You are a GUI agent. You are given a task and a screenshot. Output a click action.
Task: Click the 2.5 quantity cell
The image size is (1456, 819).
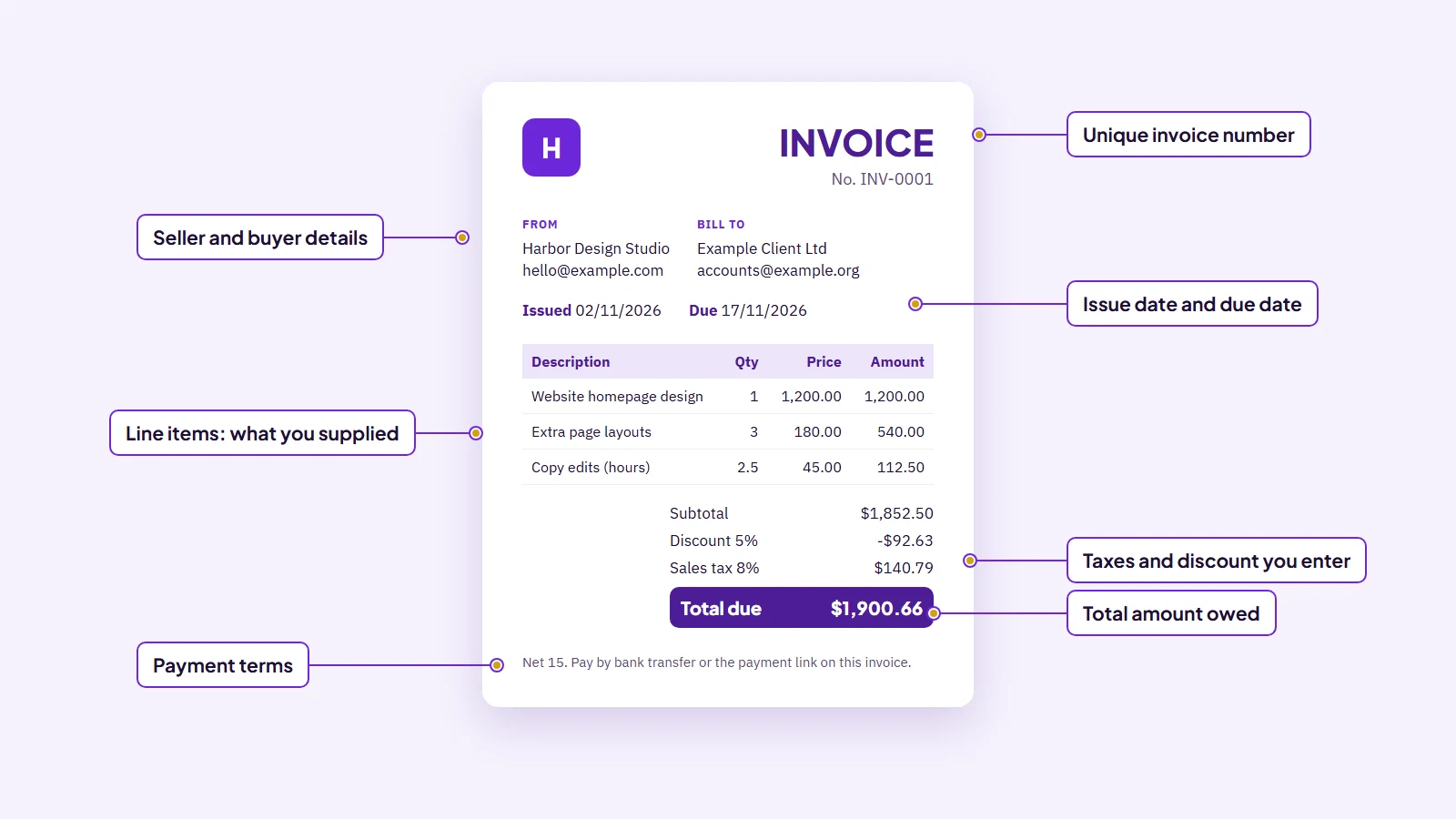[x=747, y=468]
